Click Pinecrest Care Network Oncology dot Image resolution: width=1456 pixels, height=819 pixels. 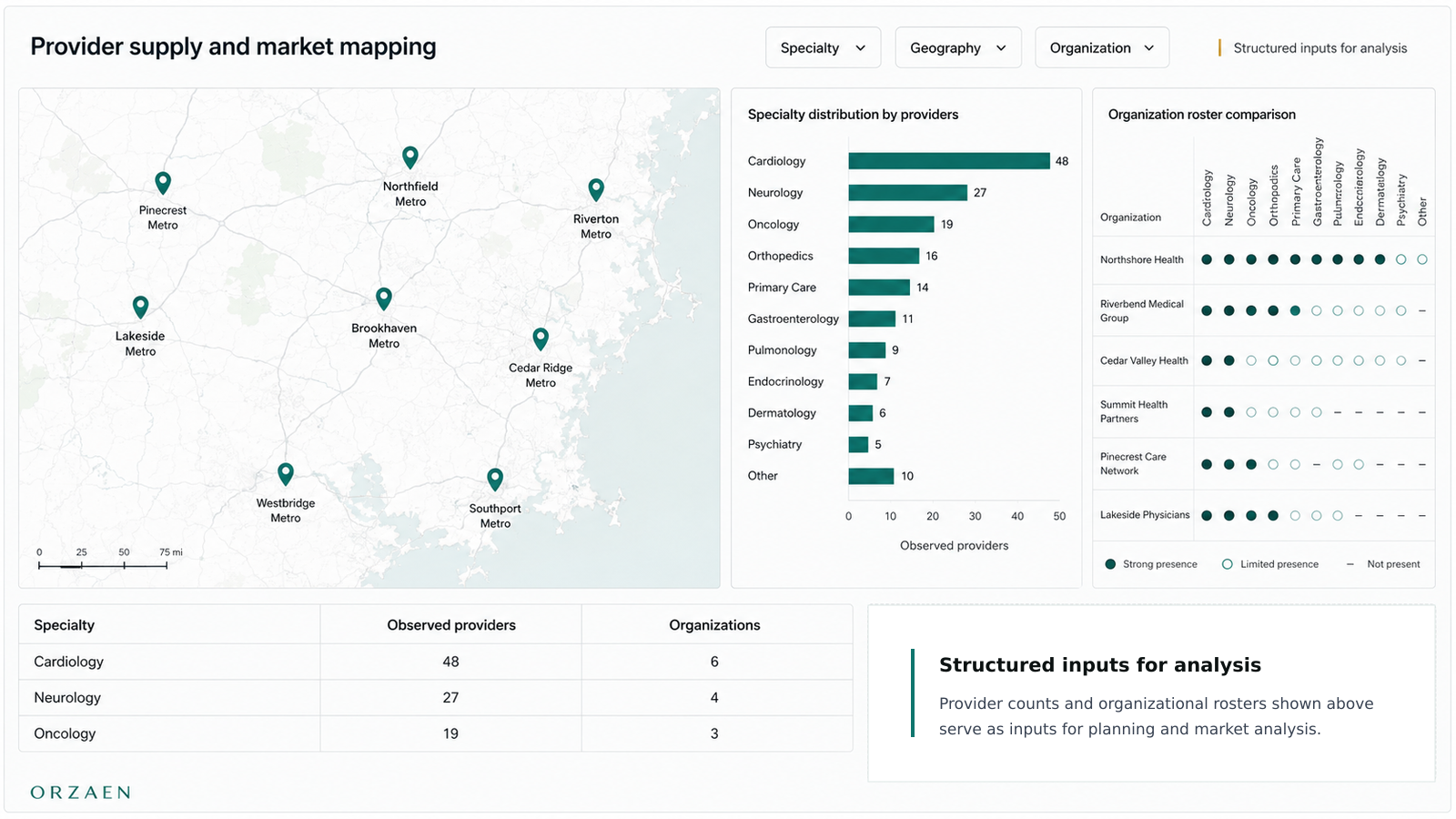click(x=1251, y=464)
